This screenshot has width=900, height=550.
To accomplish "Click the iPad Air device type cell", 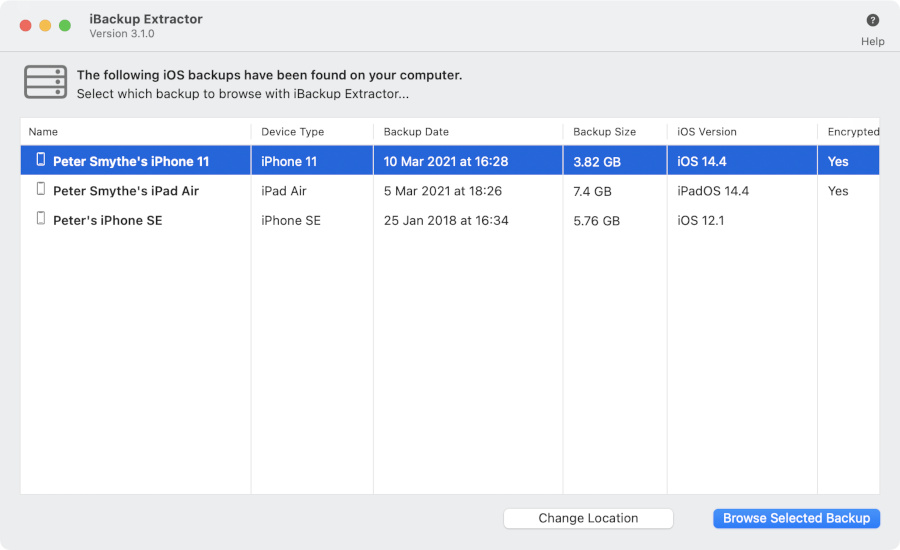I will click(284, 191).
